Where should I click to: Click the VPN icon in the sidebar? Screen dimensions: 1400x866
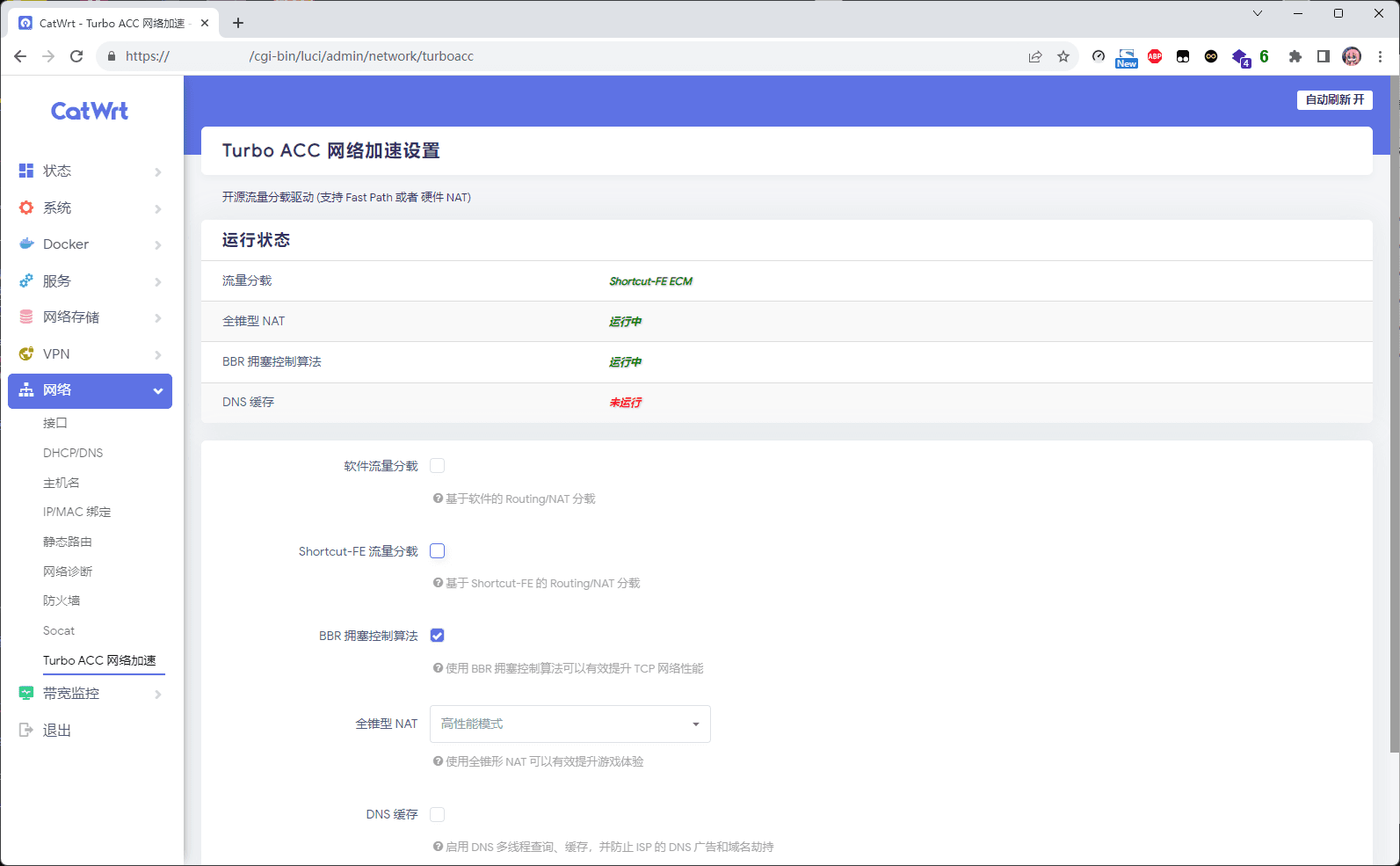tap(26, 353)
